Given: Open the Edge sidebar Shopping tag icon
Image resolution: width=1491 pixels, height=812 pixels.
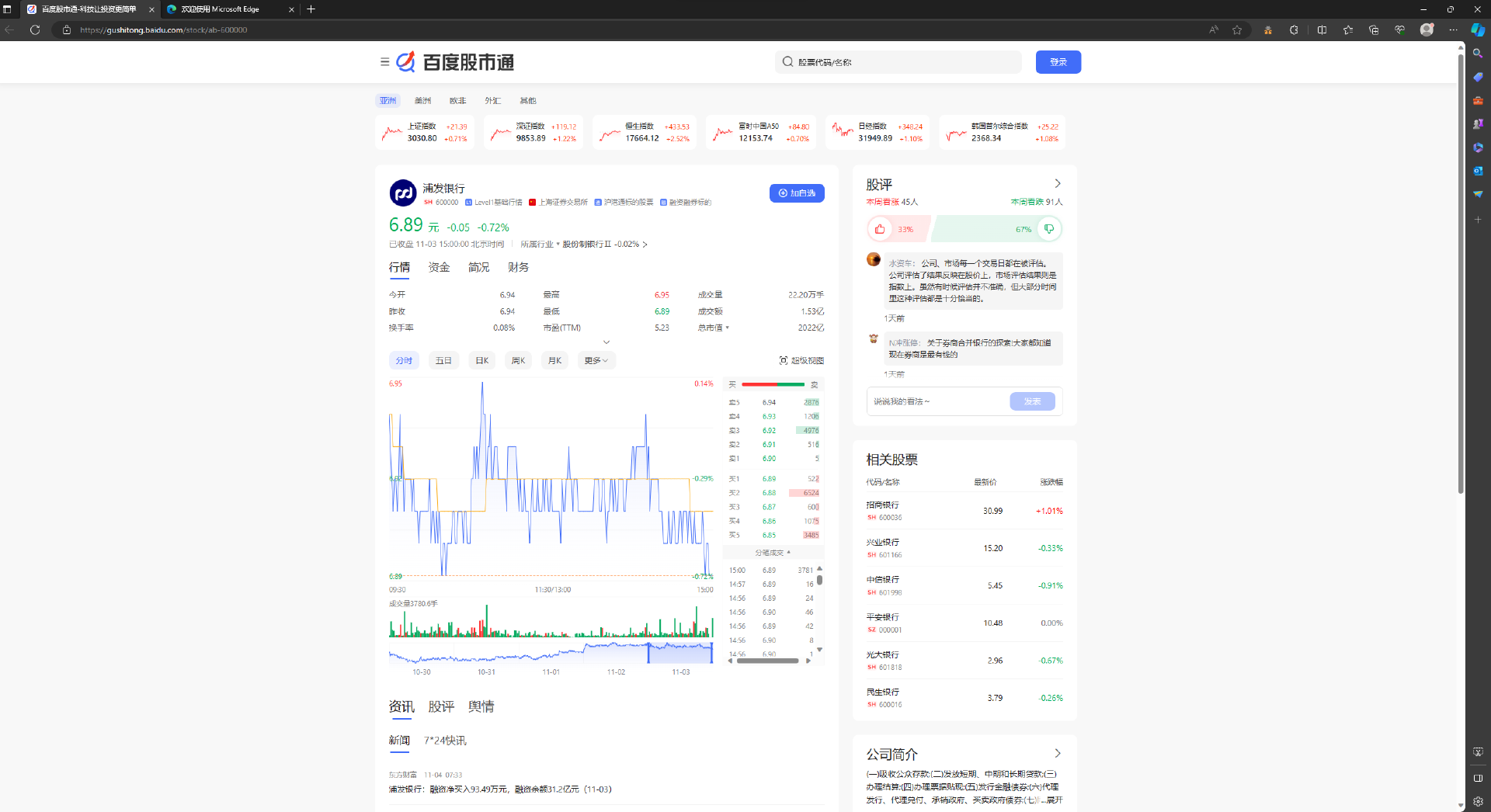Looking at the screenshot, I should [x=1478, y=77].
